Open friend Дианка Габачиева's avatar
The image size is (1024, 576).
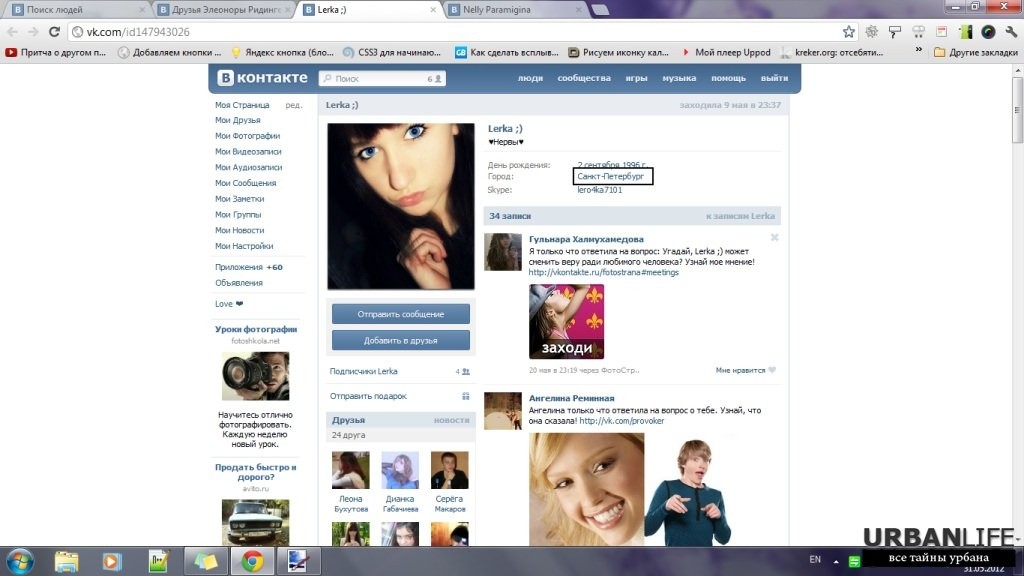(x=400, y=470)
